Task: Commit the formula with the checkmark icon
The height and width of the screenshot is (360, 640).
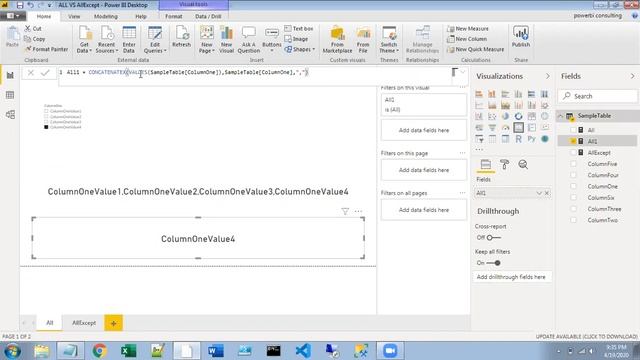Action: [x=45, y=73]
